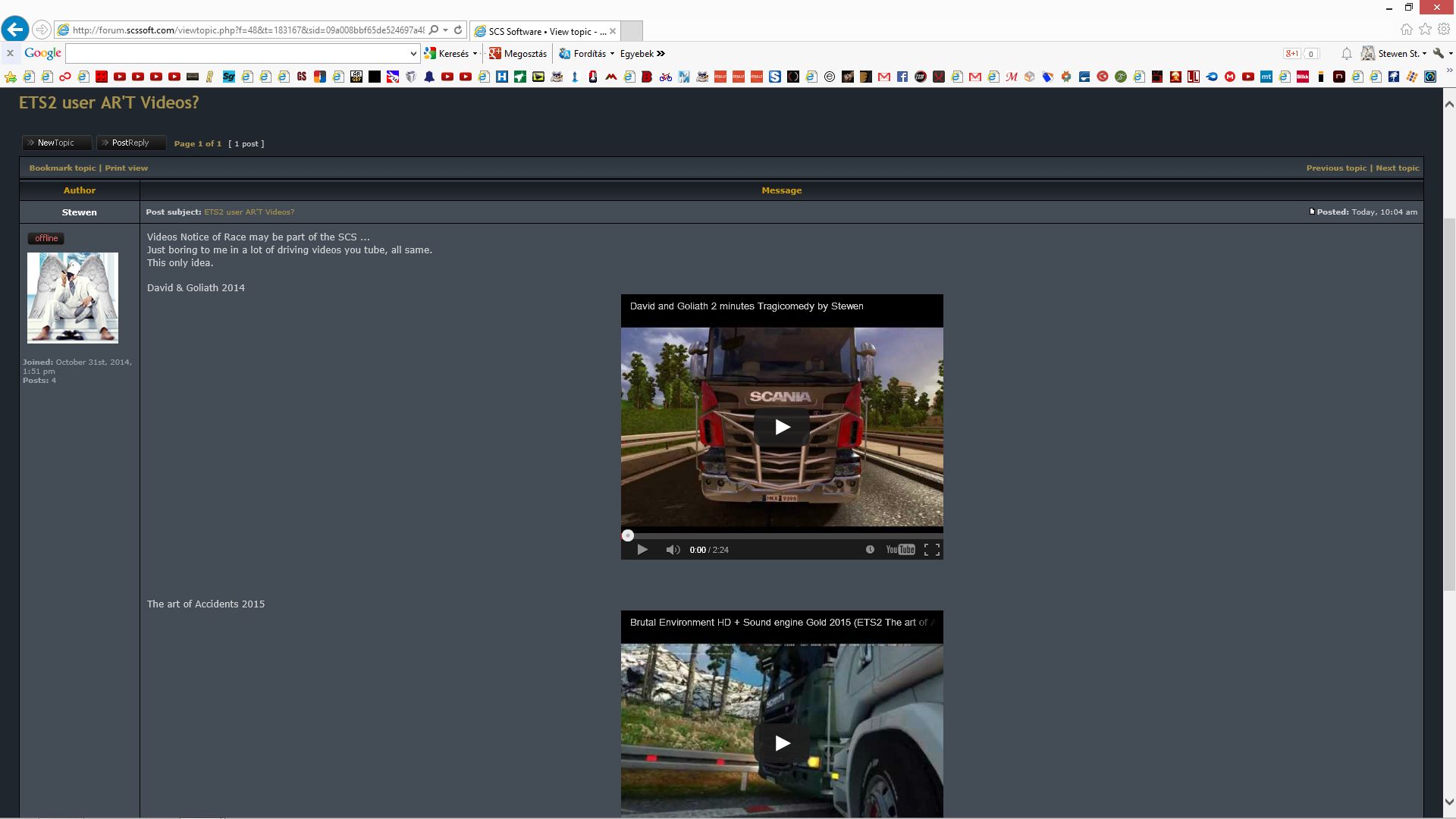Image resolution: width=1456 pixels, height=819 pixels.
Task: Open the mt bookmark icon
Action: (1266, 77)
